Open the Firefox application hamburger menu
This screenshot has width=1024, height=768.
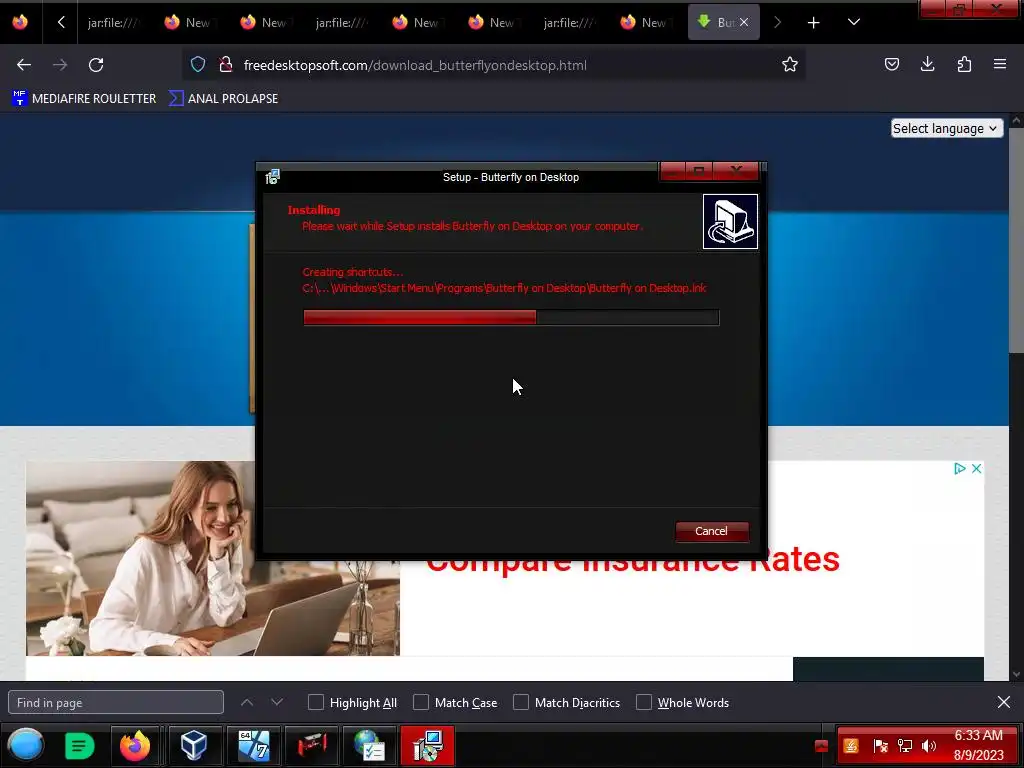(1000, 64)
